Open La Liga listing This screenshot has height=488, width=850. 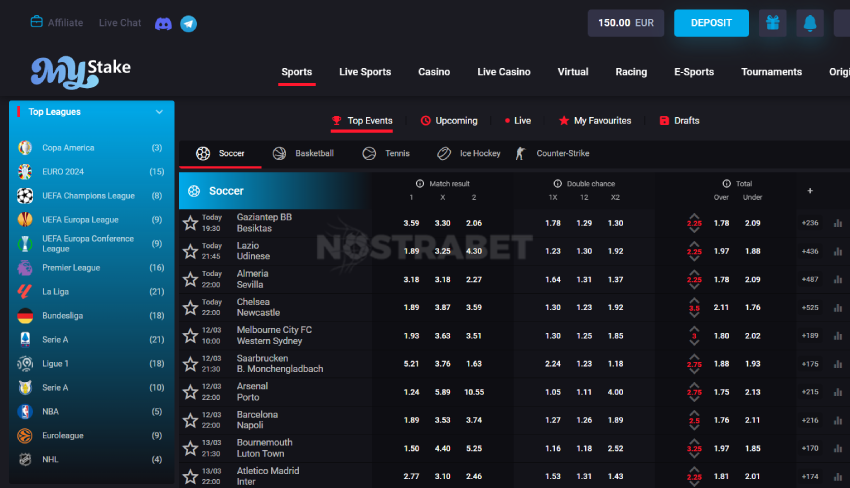click(92, 291)
